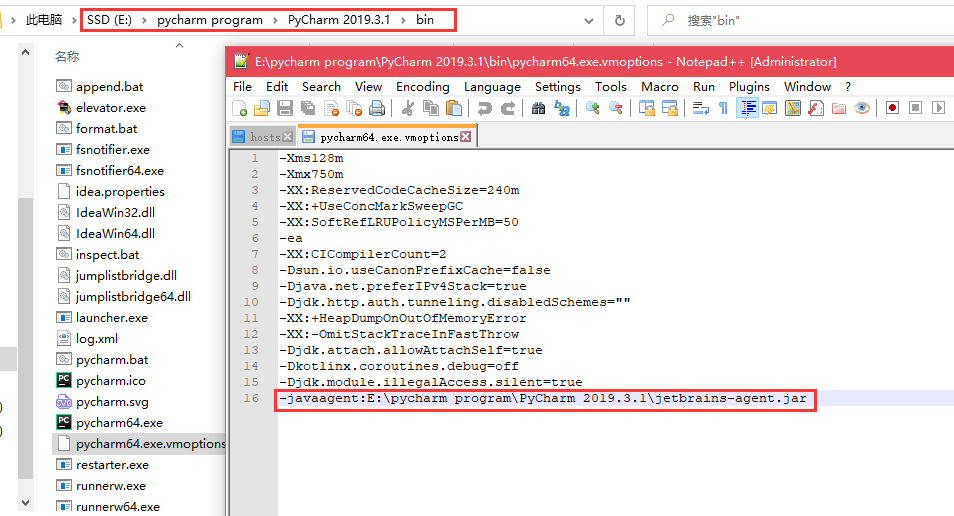Click the Playback macro icon
Viewport: 954px width, 516px height.
tap(938, 108)
